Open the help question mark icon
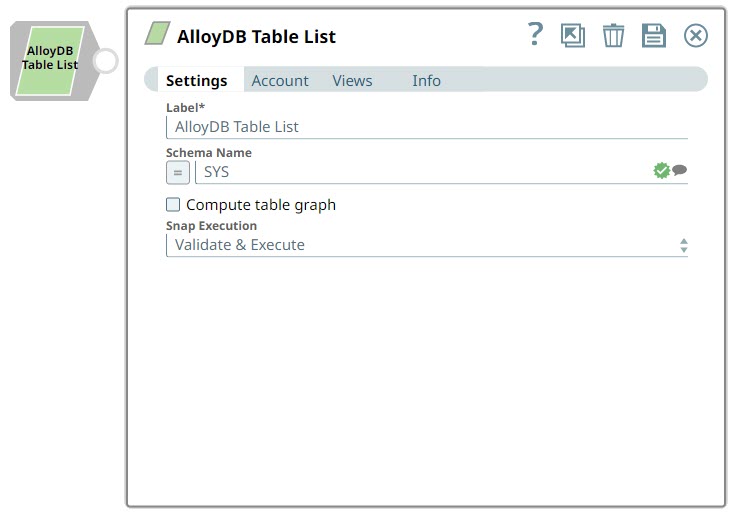This screenshot has height=514, width=734. click(535, 35)
